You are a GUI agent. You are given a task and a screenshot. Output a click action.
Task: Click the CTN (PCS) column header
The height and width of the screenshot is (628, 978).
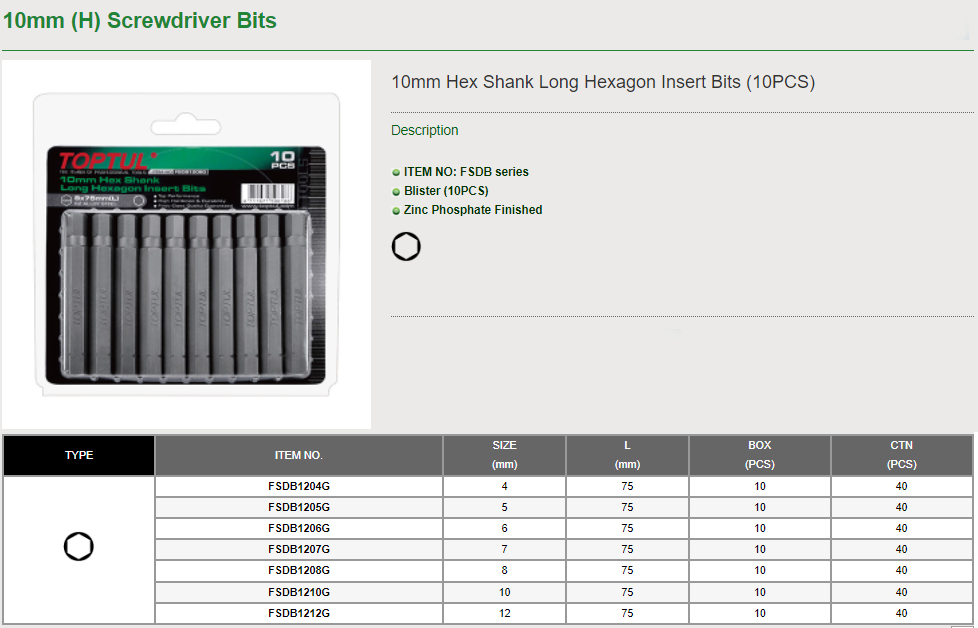[x=901, y=455]
